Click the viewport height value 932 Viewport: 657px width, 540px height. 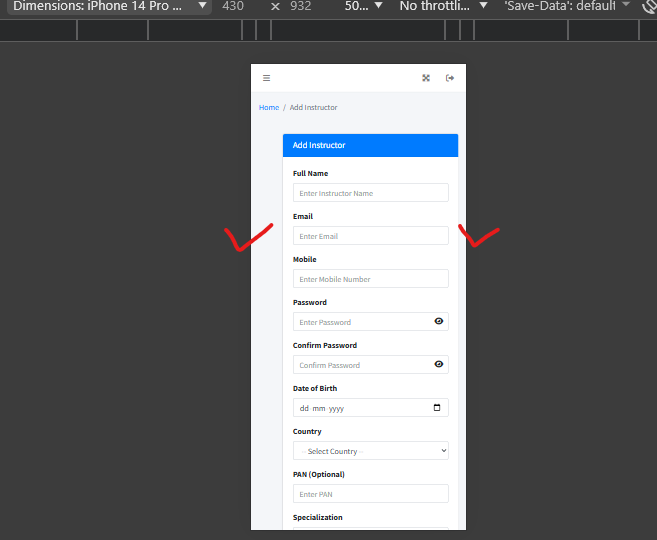coord(301,6)
